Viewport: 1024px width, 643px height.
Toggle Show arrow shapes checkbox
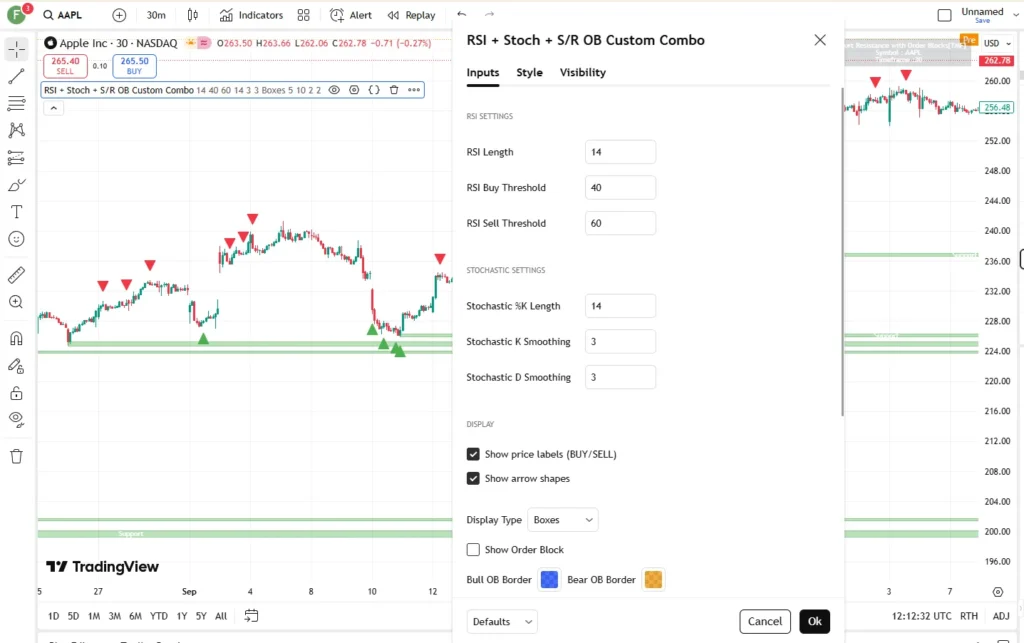click(x=473, y=478)
